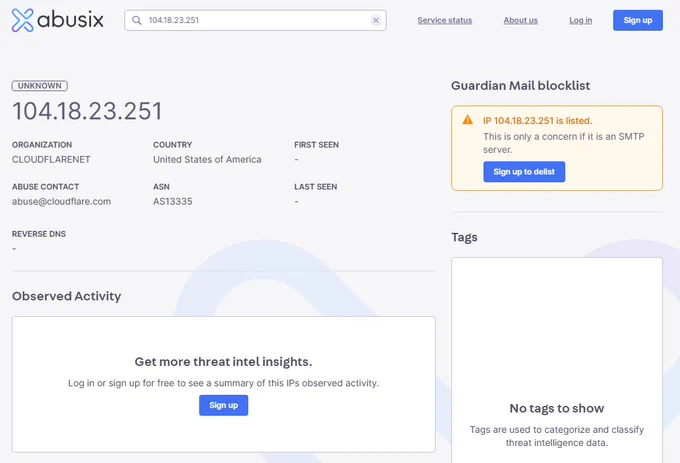Image resolution: width=680 pixels, height=463 pixels.
Task: Click the Observed Activity heading
Action: (66, 296)
